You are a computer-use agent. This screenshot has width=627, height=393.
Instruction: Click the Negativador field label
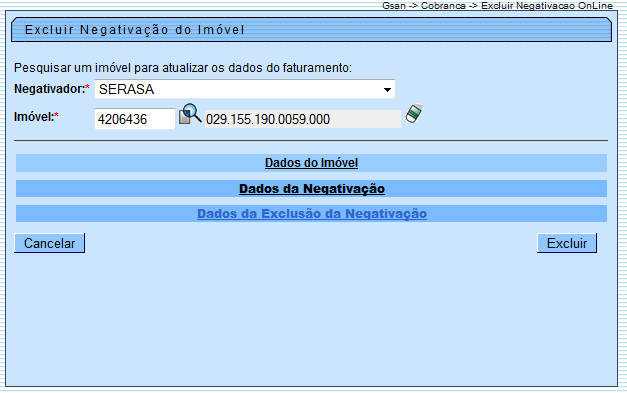coord(52,89)
